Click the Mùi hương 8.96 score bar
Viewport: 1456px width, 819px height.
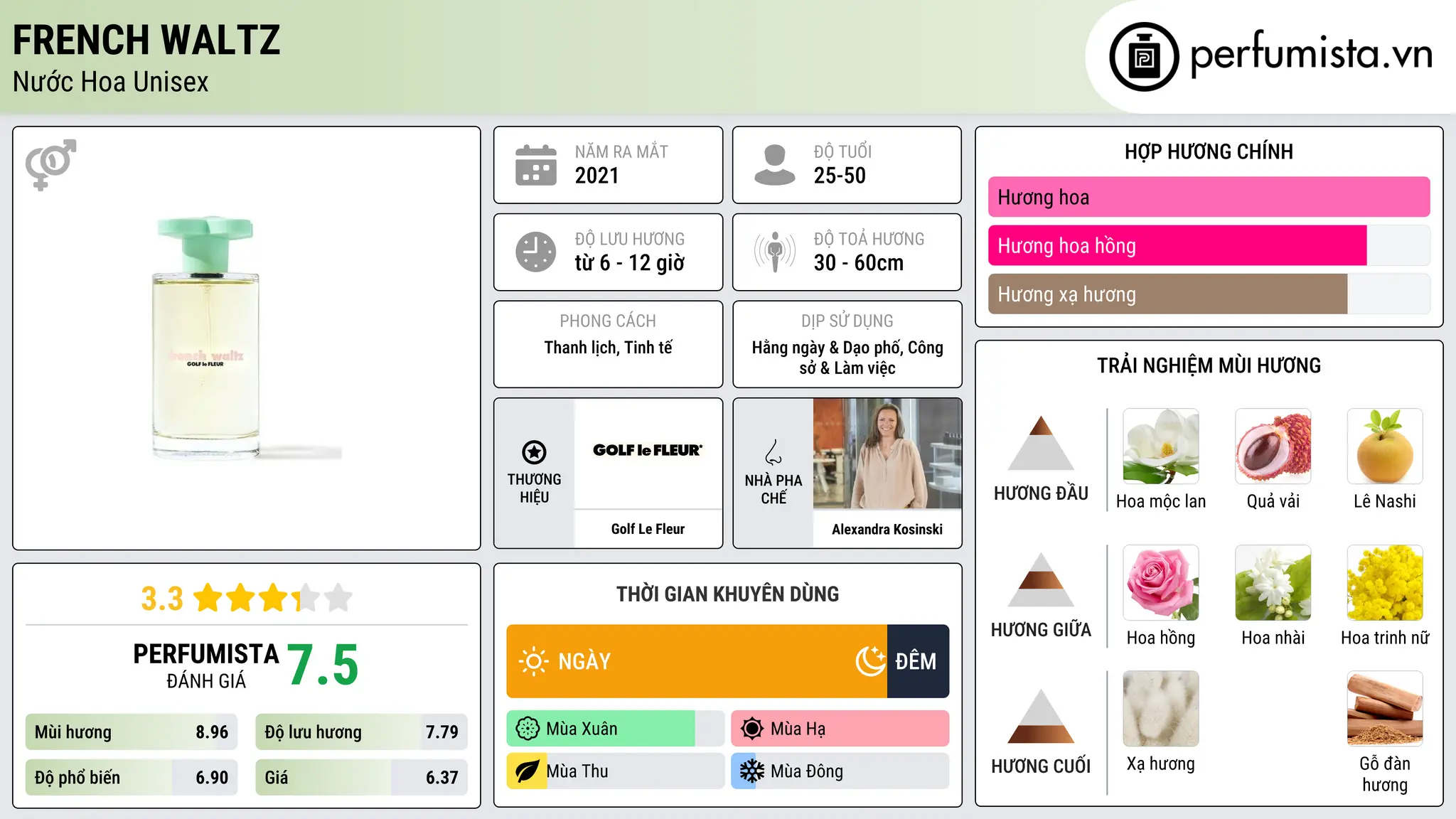(132, 732)
